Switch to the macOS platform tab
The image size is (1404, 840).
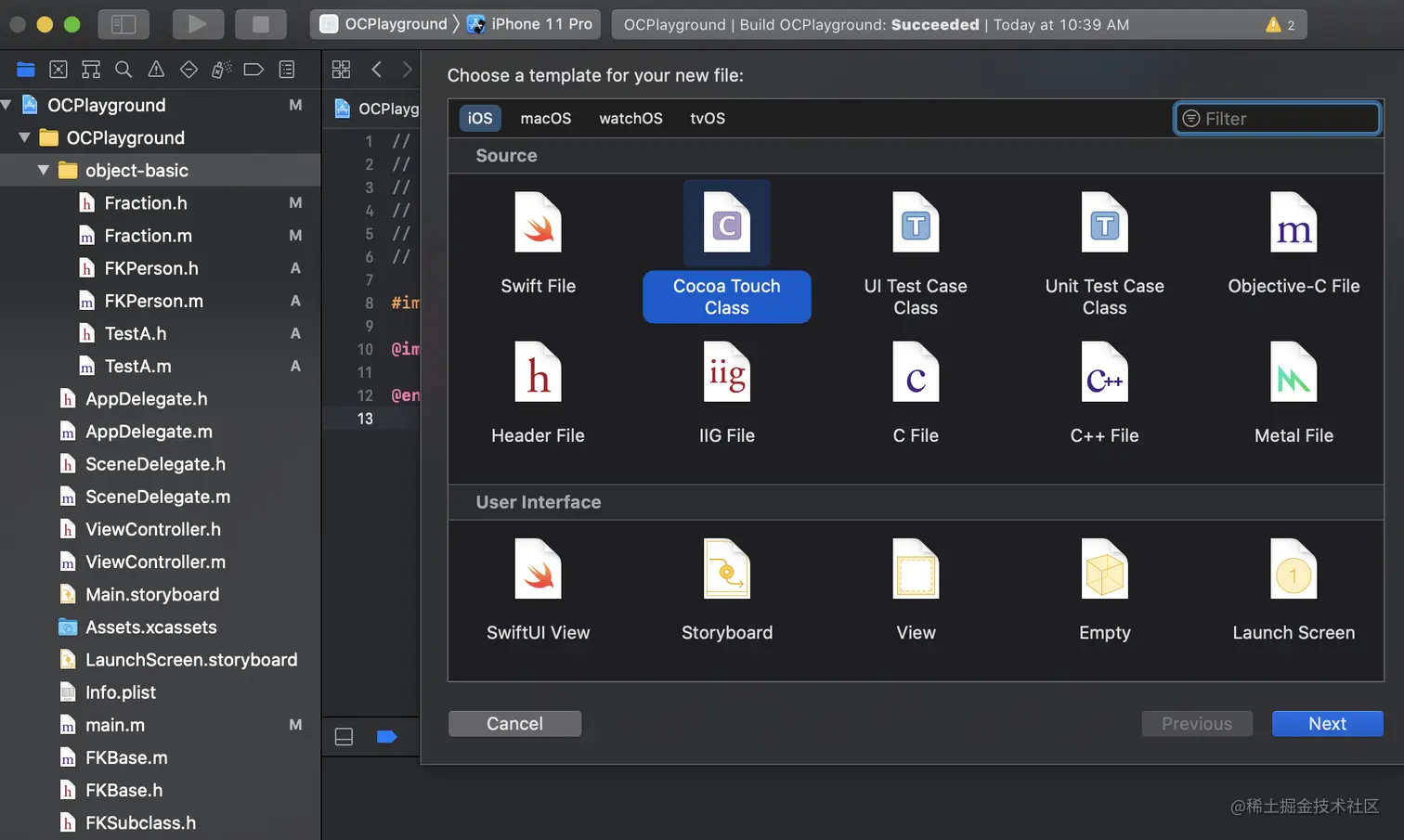coord(546,118)
